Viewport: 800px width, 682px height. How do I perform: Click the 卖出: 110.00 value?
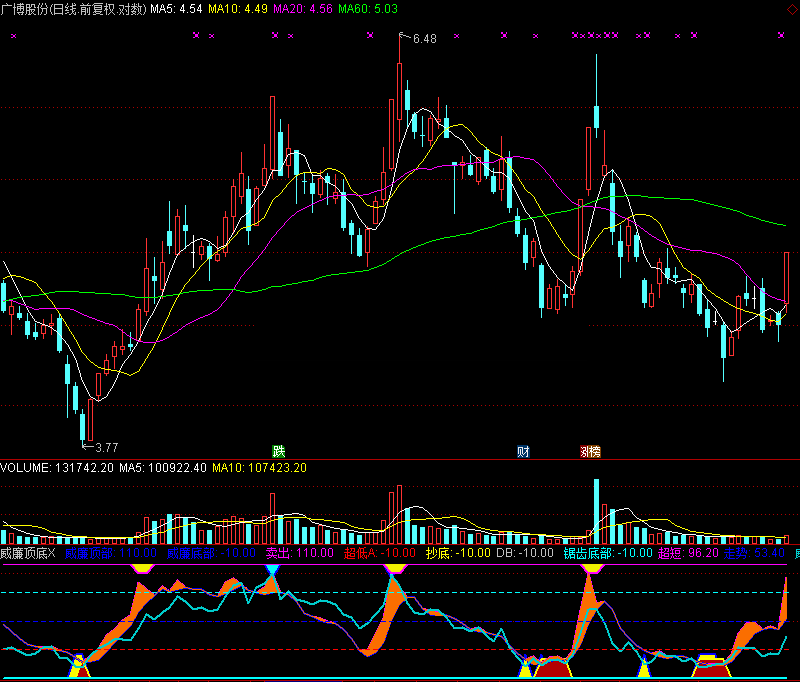tap(300, 553)
